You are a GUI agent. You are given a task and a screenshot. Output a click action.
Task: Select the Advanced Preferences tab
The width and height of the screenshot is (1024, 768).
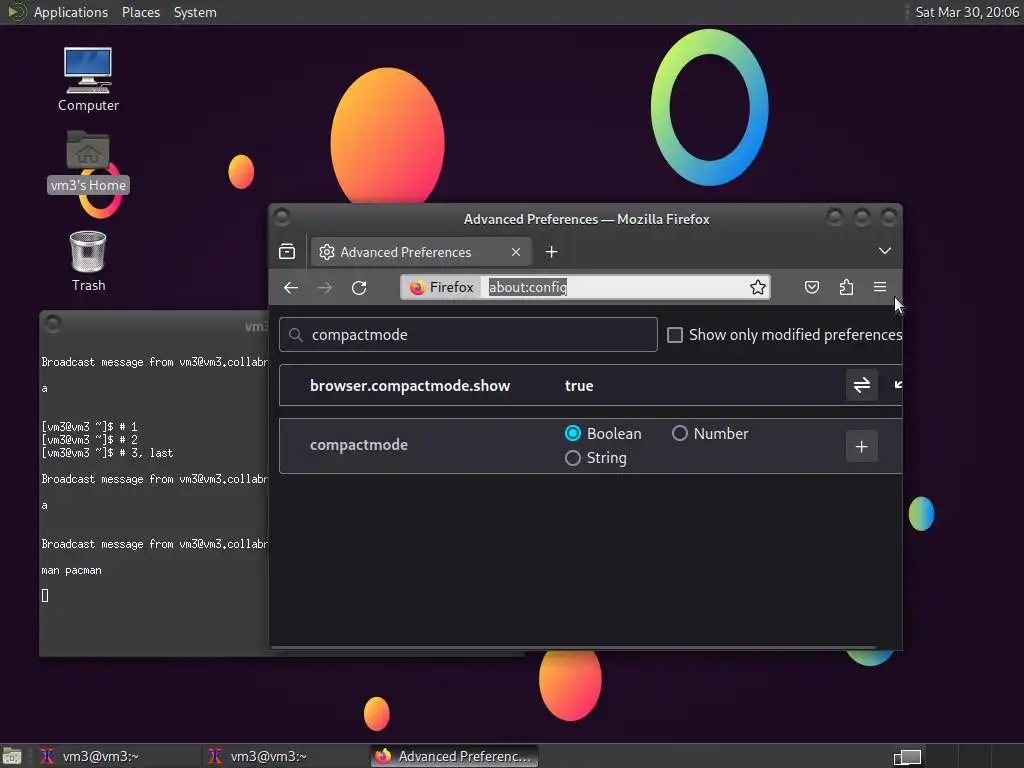pyautogui.click(x=421, y=252)
